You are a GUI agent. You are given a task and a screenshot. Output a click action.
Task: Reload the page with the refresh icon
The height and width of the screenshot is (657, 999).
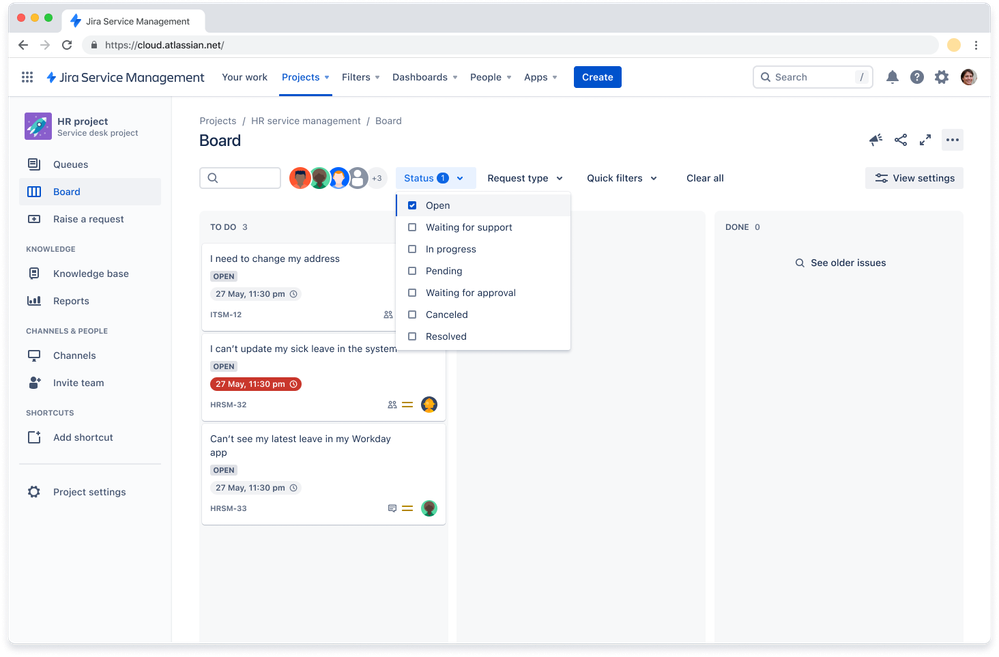pyautogui.click(x=67, y=45)
